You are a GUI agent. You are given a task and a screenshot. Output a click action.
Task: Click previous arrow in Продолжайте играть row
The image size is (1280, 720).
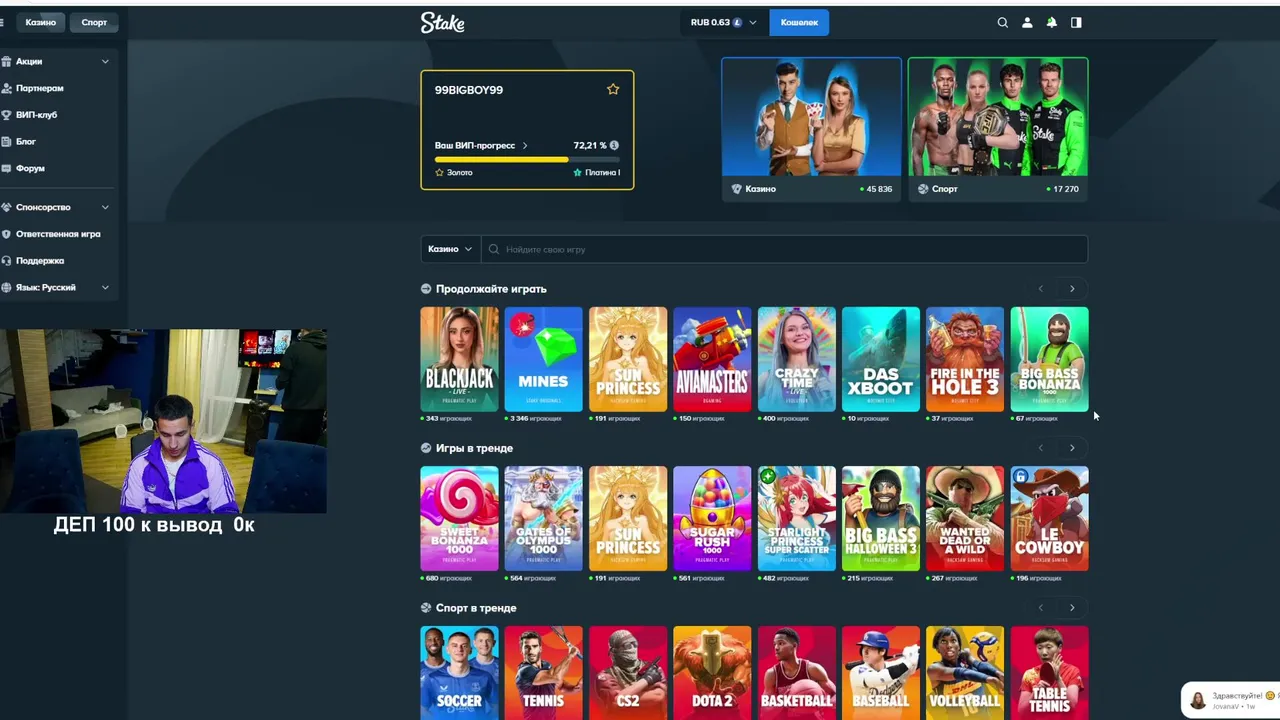tap(1040, 289)
